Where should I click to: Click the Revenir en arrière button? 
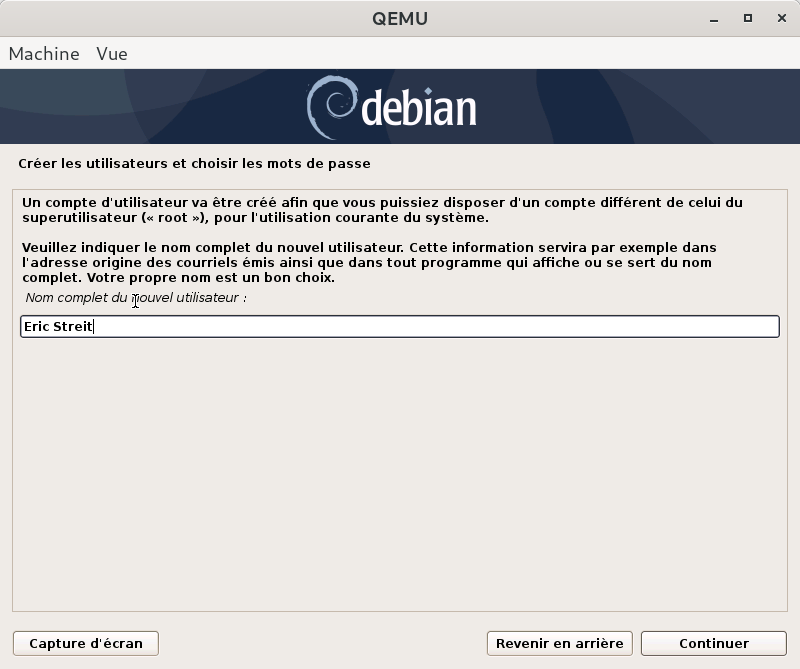click(559, 643)
